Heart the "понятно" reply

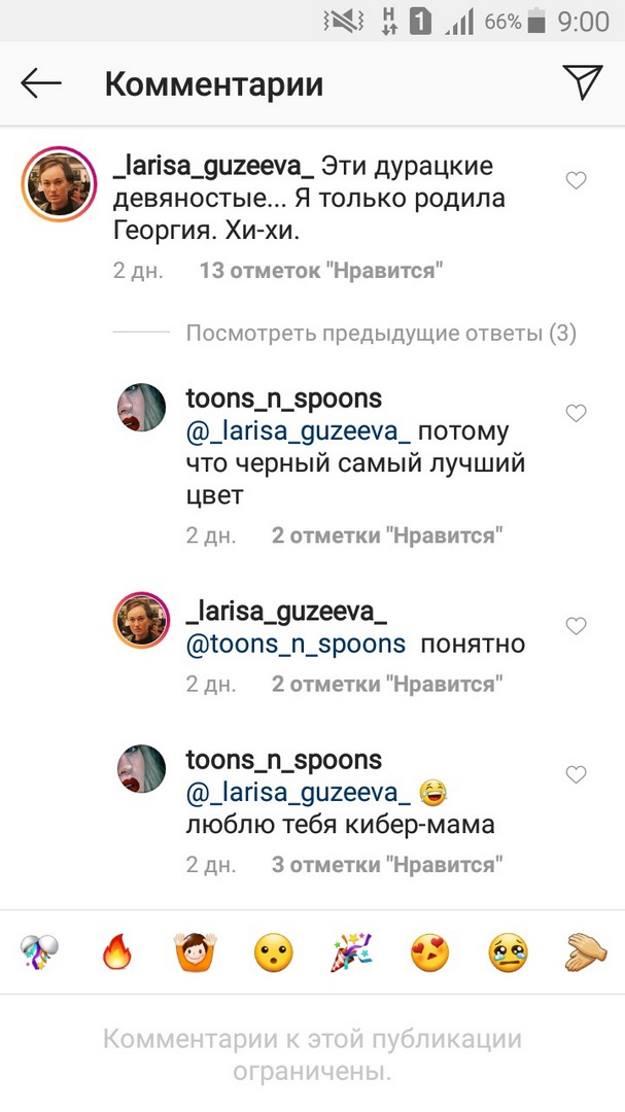[x=576, y=626]
